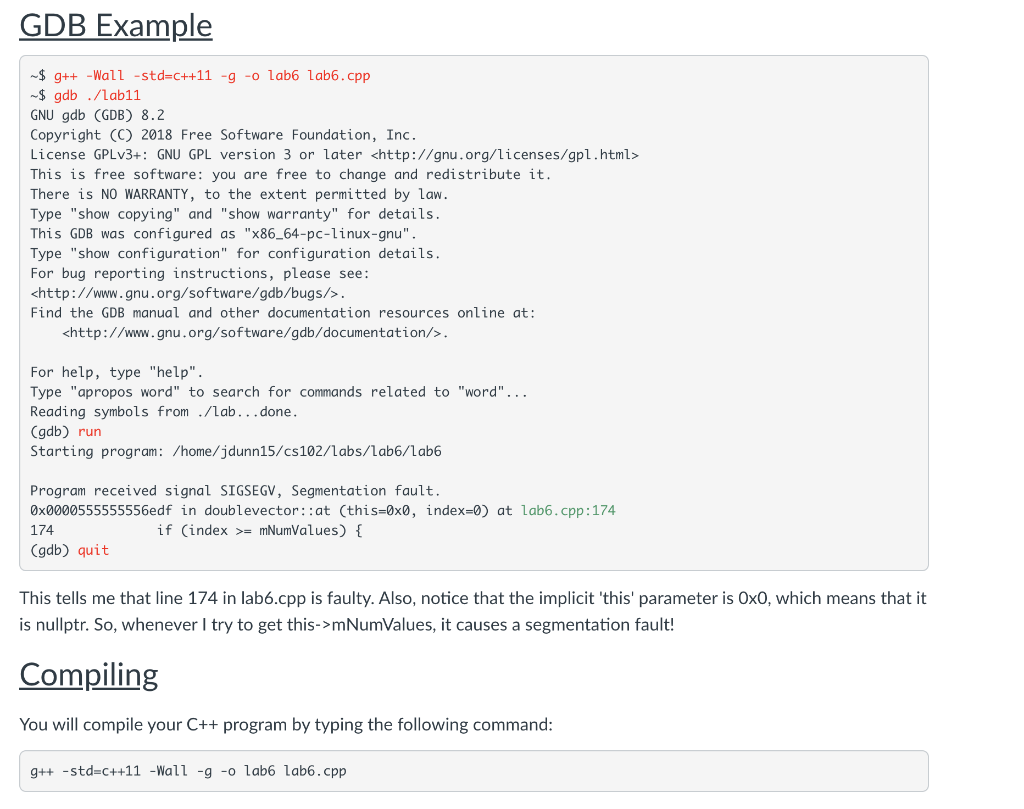The width and height of the screenshot is (1024, 809).
Task: Click the gnu.org/software/gdb/bugs URL
Action: [188, 293]
